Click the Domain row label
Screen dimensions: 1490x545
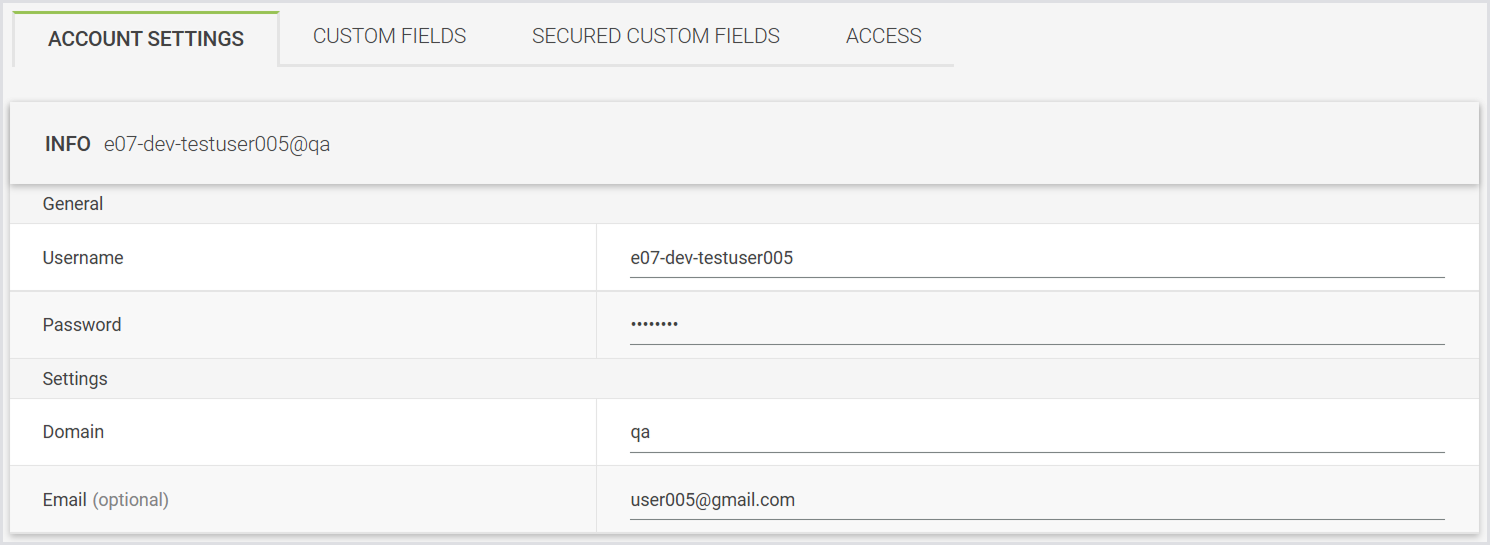click(73, 432)
